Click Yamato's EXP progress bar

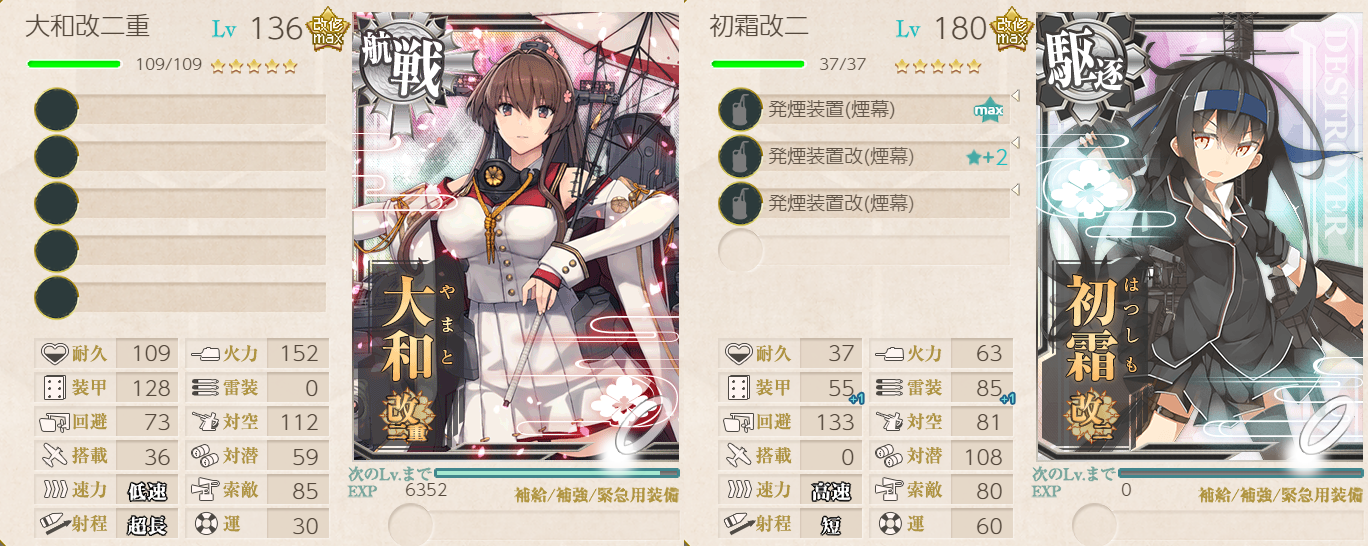tap(557, 473)
